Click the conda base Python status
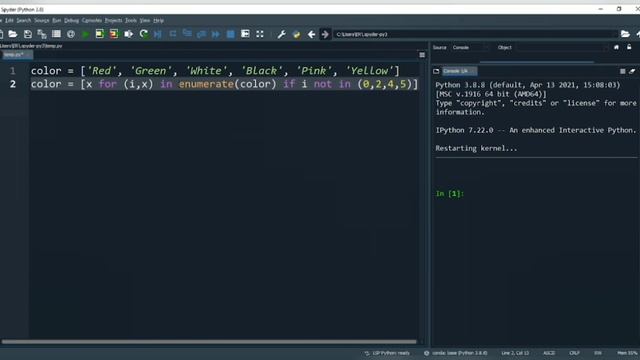 pos(456,353)
